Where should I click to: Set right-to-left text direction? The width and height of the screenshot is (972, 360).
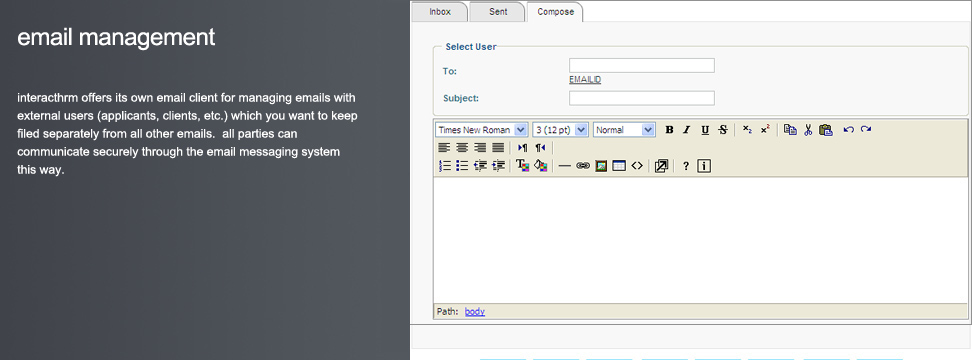[541, 148]
